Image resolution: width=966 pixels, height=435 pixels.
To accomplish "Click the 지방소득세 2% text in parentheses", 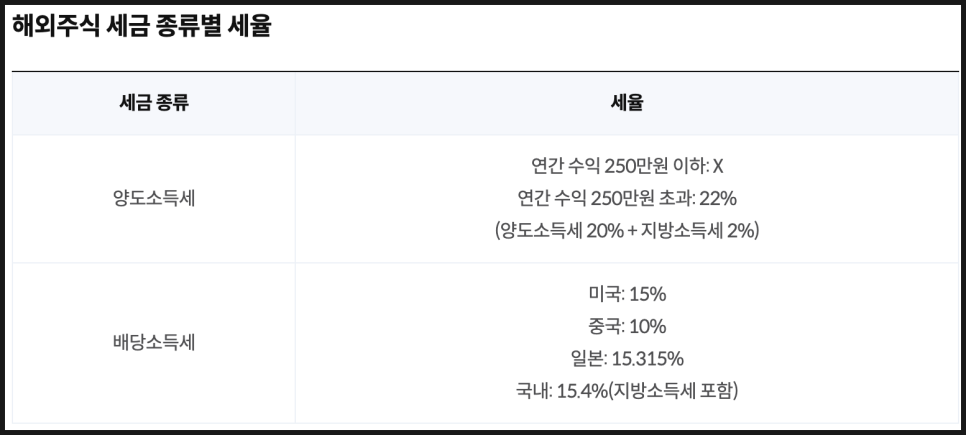I will (x=697, y=230).
